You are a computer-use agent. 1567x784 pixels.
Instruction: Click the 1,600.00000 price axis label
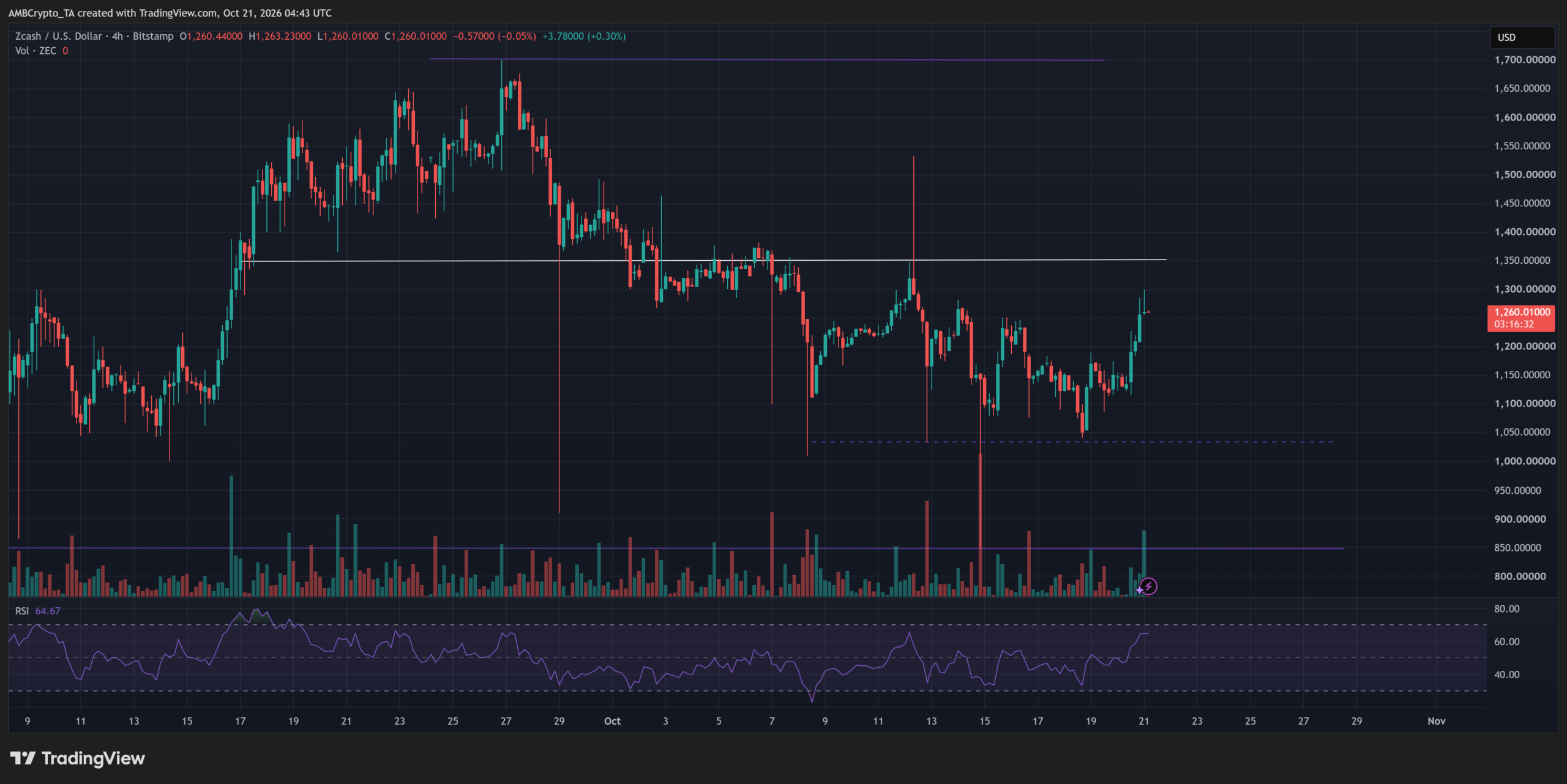tap(1525, 117)
